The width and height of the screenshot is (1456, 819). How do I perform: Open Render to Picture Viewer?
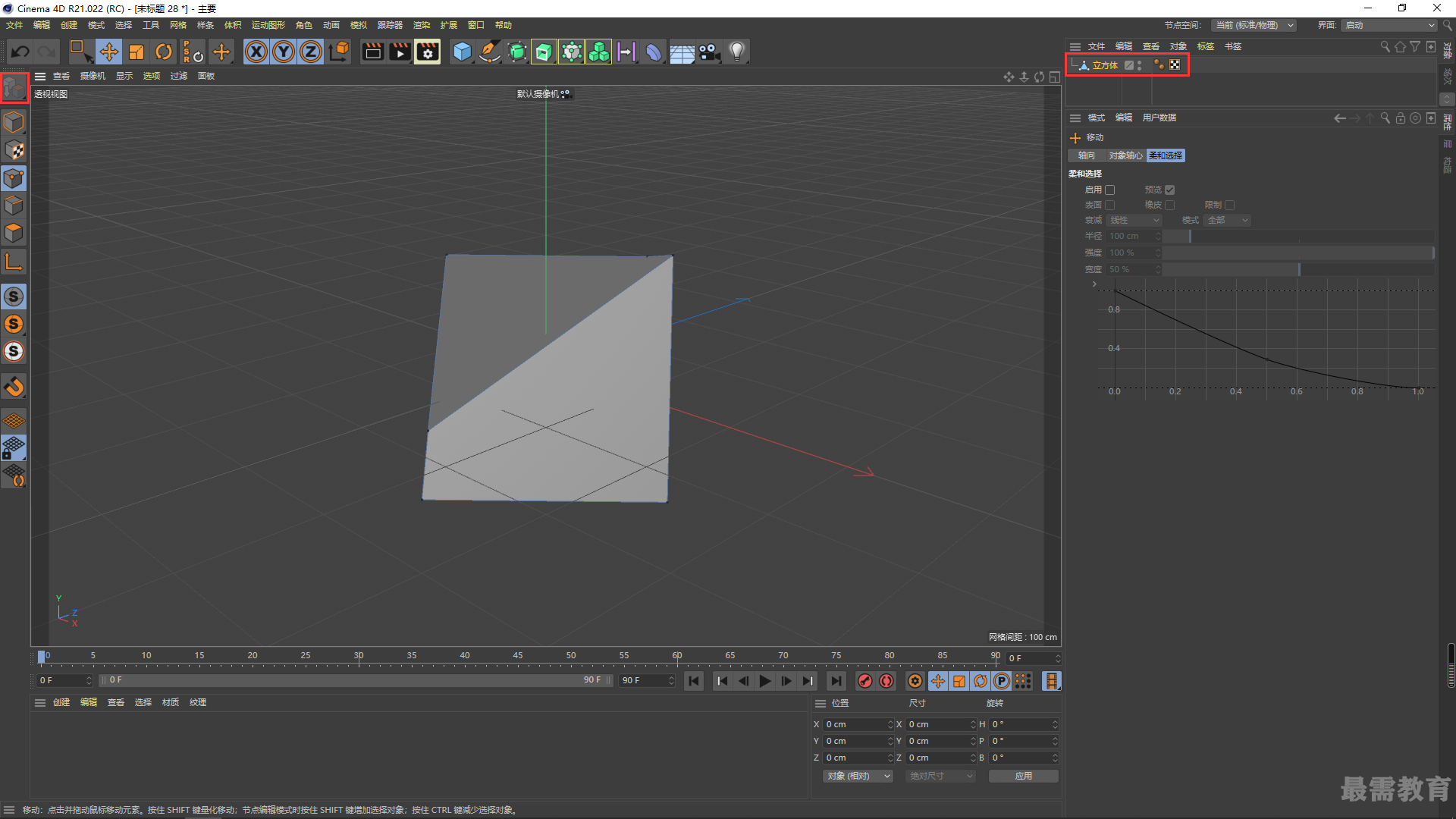click(400, 52)
